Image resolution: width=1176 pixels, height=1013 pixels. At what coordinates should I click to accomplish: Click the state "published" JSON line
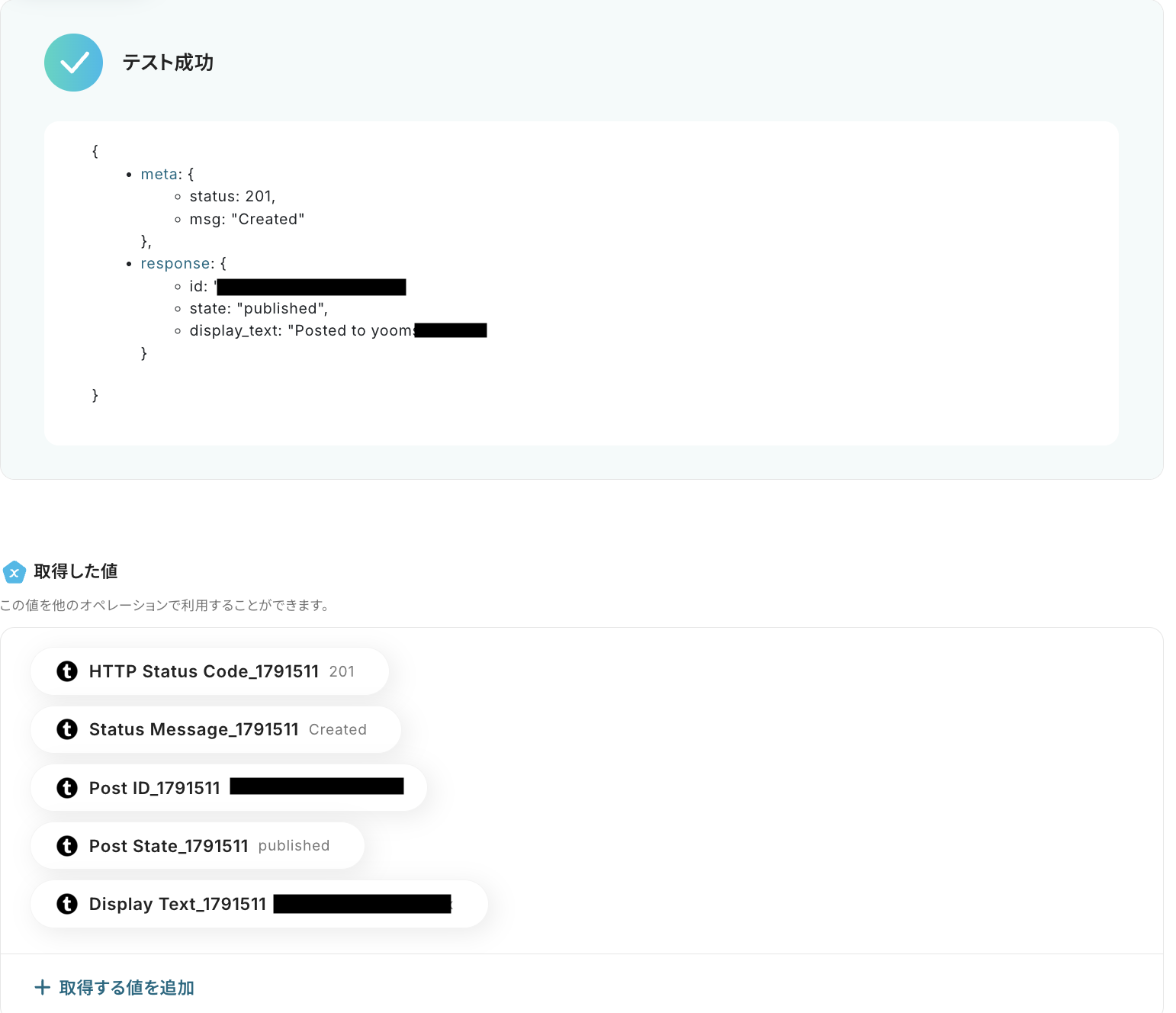point(259,308)
